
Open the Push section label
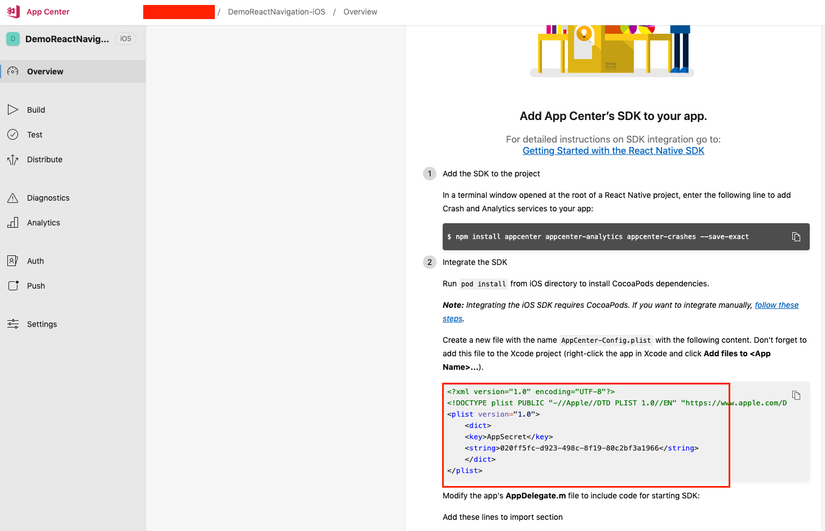tap(36, 286)
